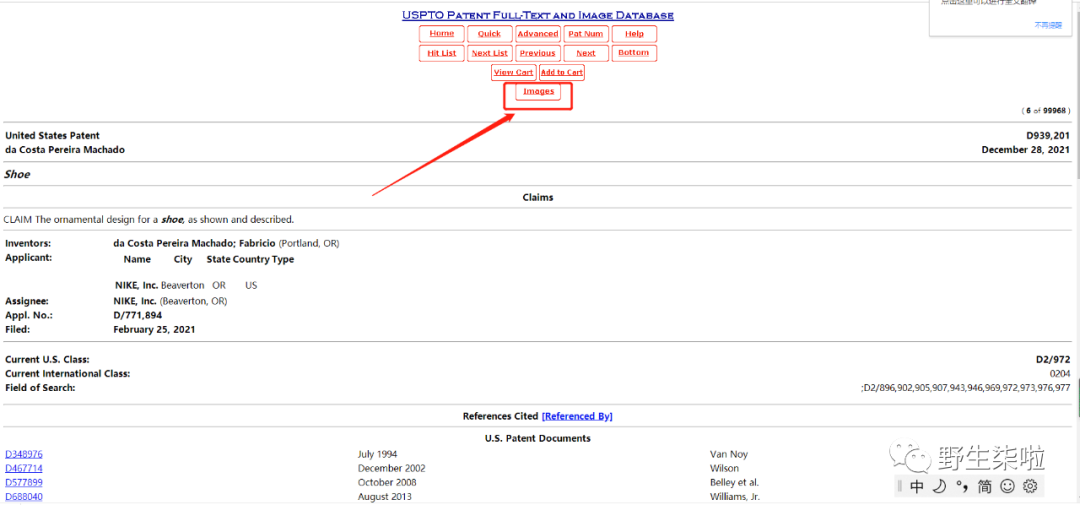Screen dimensions: 1080x505
Task: Toggle the punctuation mode icon in IME bar
Action: coord(962,487)
